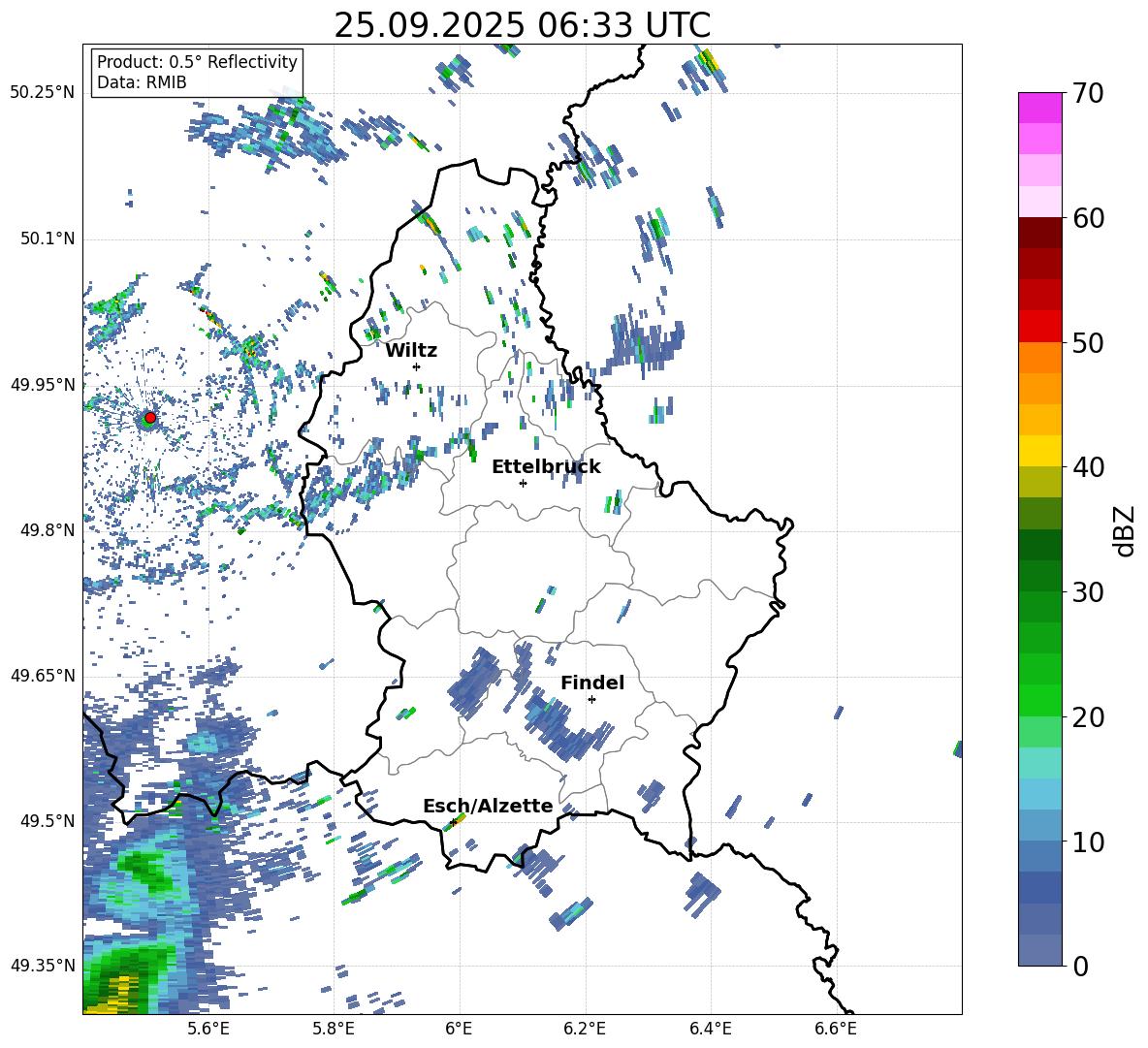This screenshot has height=1048, width=1148.
Task: Click the Findel city label
Action: tap(592, 683)
